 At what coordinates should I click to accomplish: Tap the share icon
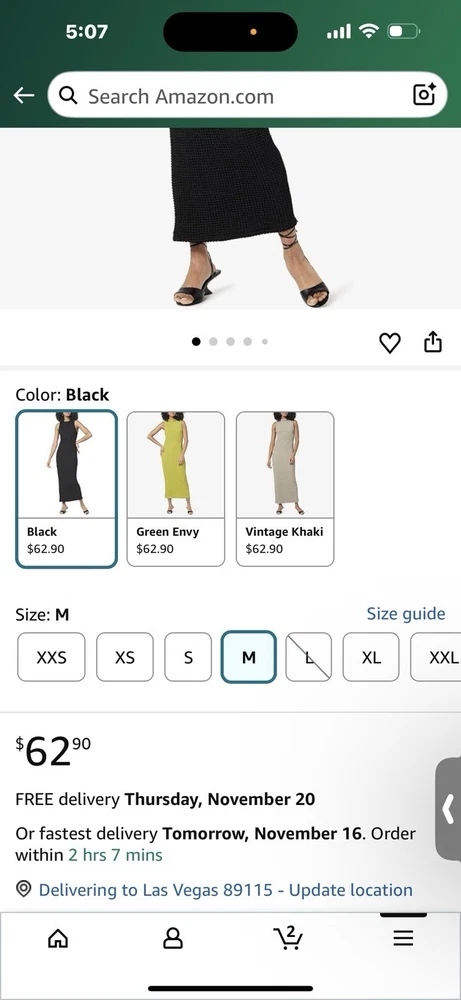[x=432, y=341]
